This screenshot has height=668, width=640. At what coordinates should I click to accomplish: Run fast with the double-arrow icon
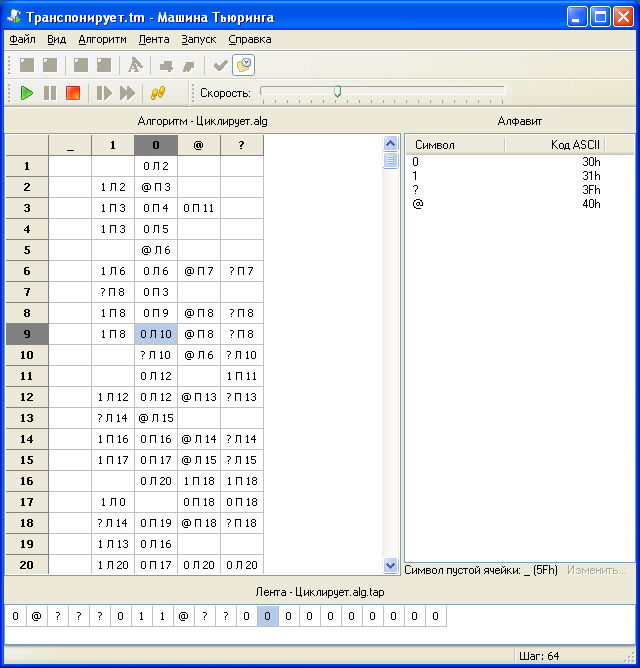127,92
